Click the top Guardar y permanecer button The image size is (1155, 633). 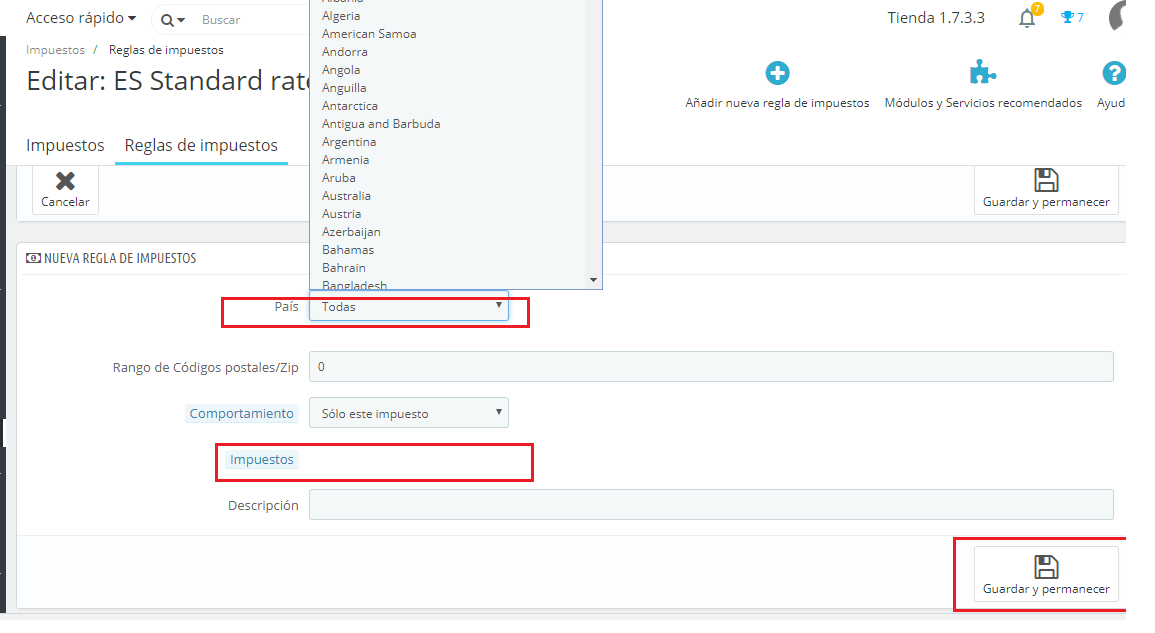coord(1046,189)
